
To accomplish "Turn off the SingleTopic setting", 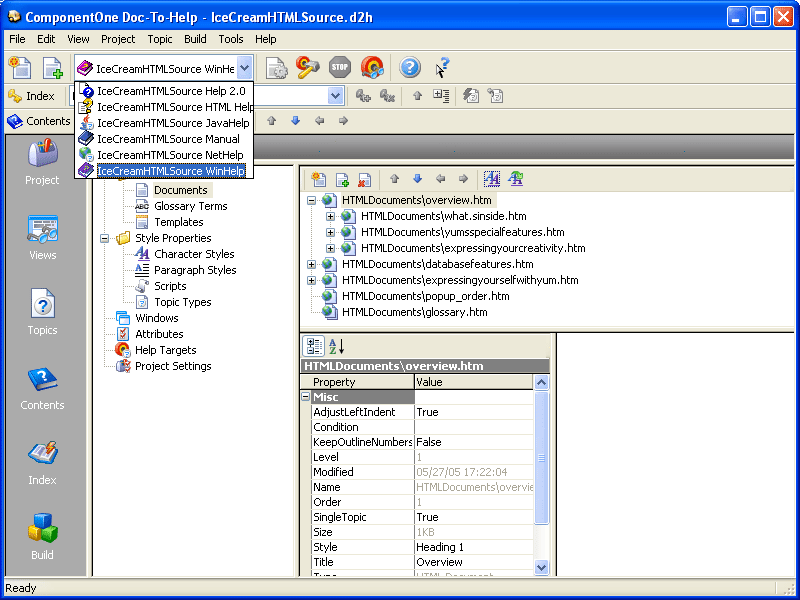I will coord(470,517).
